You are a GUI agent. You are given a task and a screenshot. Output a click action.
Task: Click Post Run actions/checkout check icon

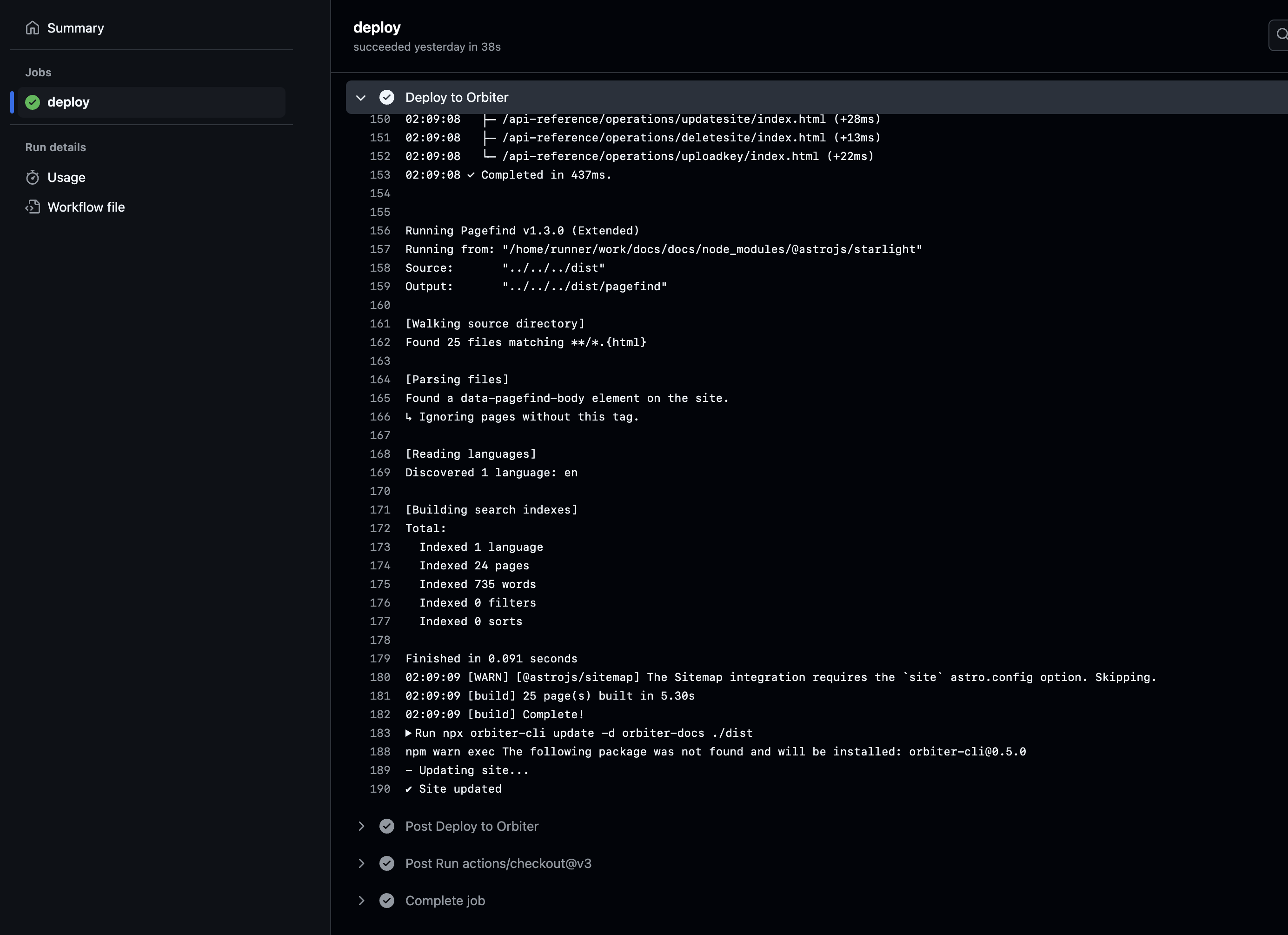(387, 863)
